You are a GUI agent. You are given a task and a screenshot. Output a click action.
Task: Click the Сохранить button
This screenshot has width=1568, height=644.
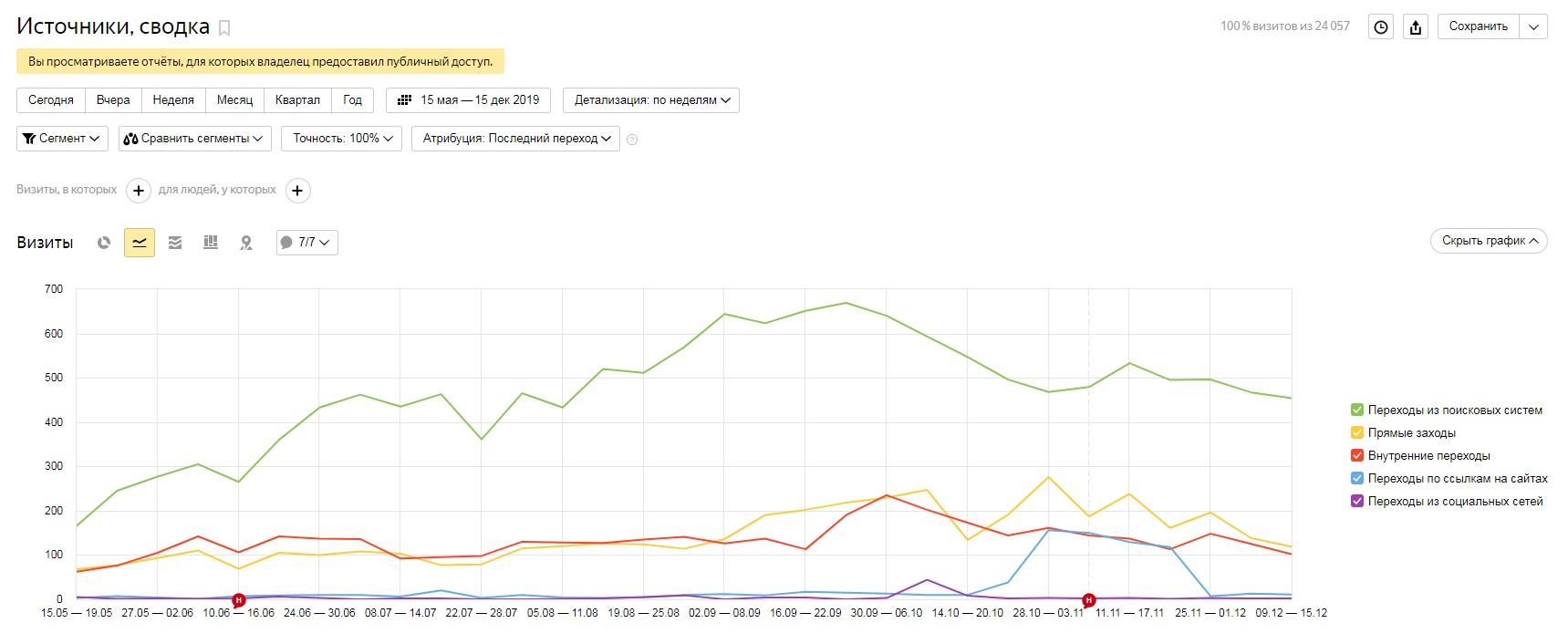coord(1478,26)
